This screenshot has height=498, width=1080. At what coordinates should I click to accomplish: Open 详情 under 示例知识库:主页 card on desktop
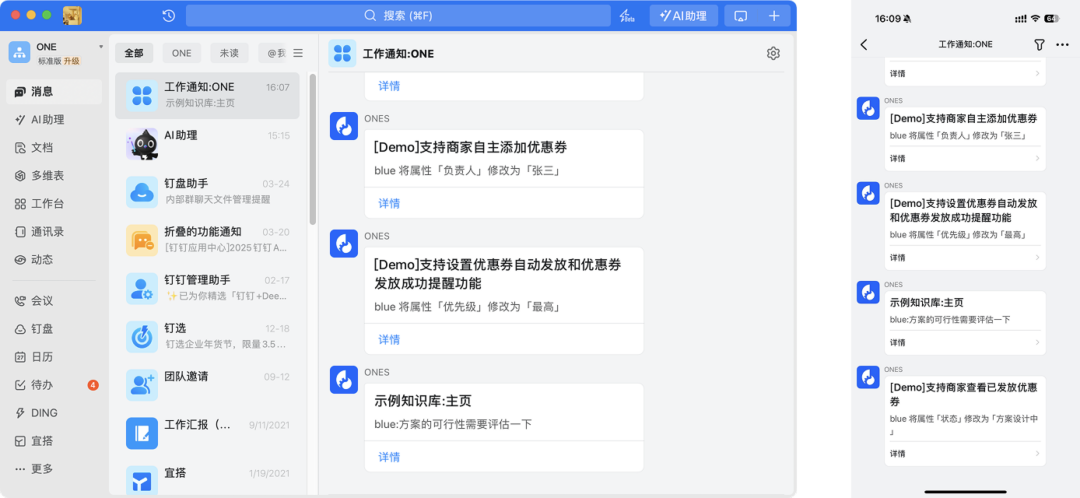[388, 457]
